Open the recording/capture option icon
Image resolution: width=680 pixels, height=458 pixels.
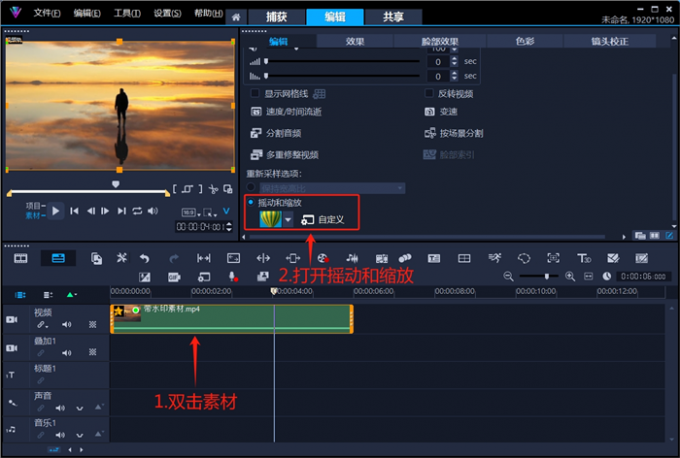[x=323, y=258]
